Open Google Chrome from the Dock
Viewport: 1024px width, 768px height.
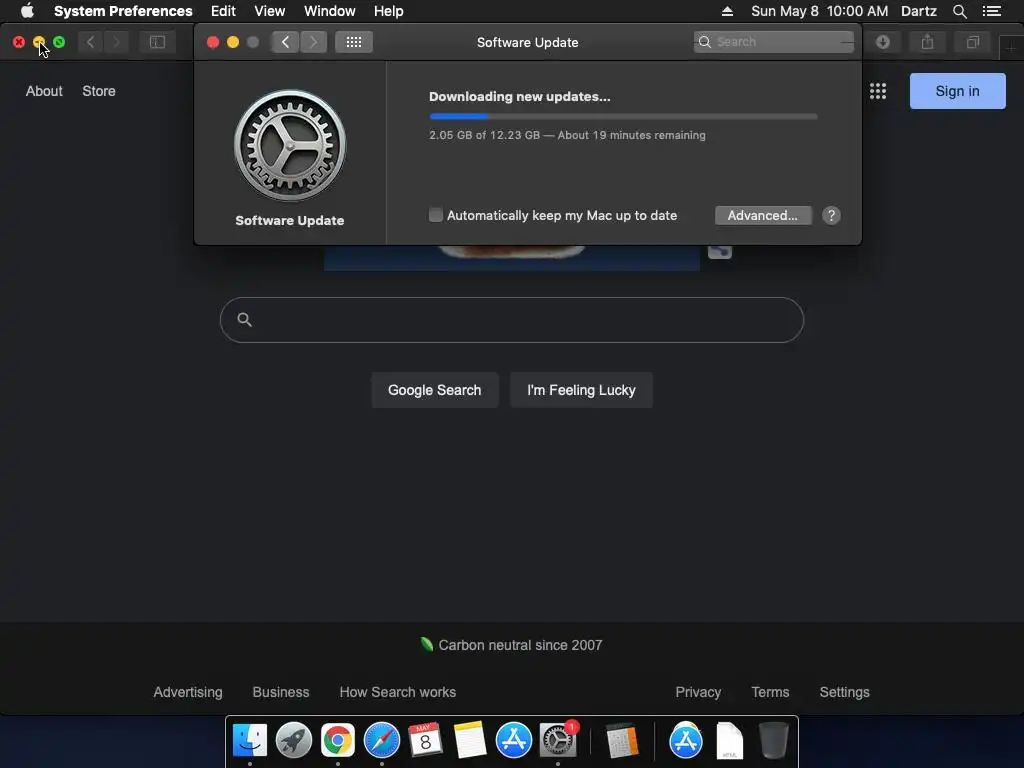[x=338, y=741]
